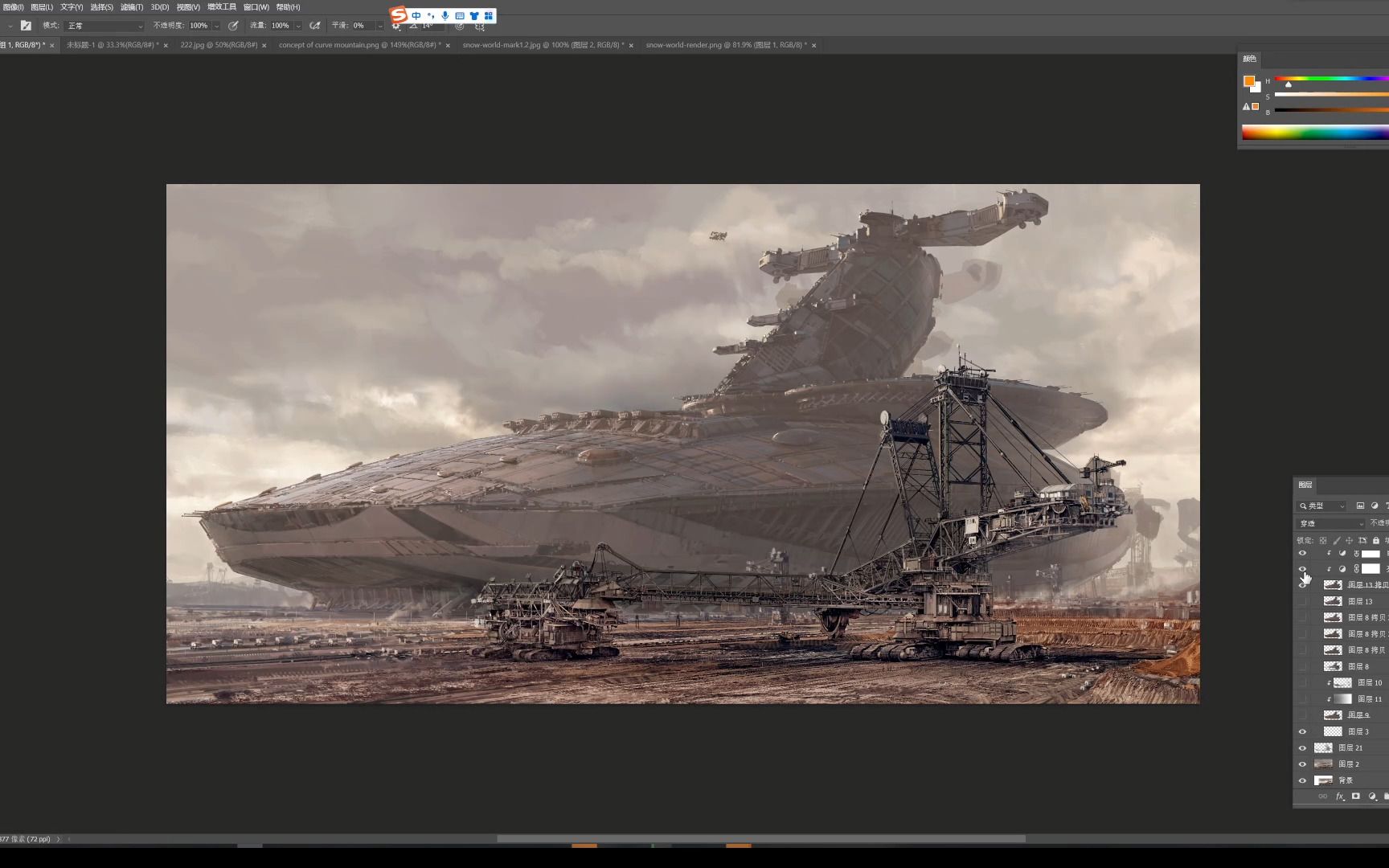Open Sogou toolbox grid icon

489,15
